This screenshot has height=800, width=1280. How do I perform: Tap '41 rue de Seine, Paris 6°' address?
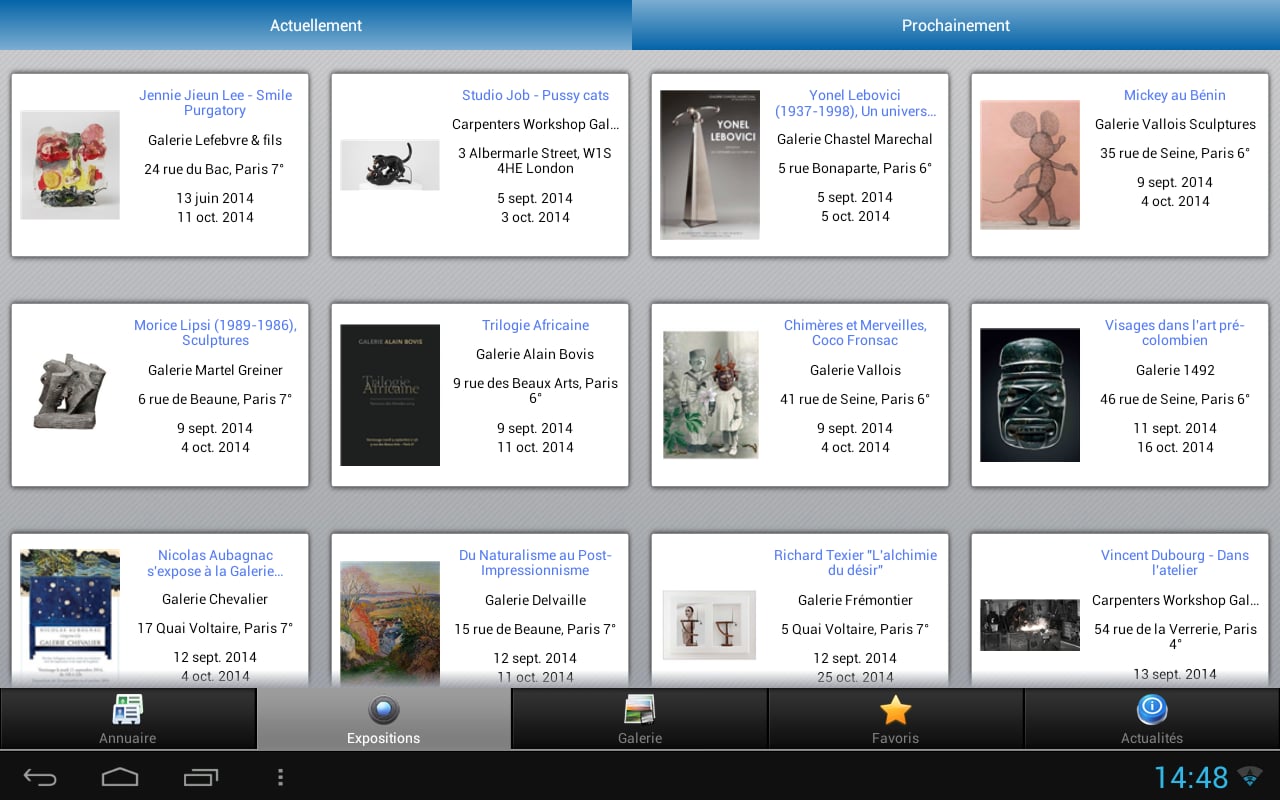(855, 399)
